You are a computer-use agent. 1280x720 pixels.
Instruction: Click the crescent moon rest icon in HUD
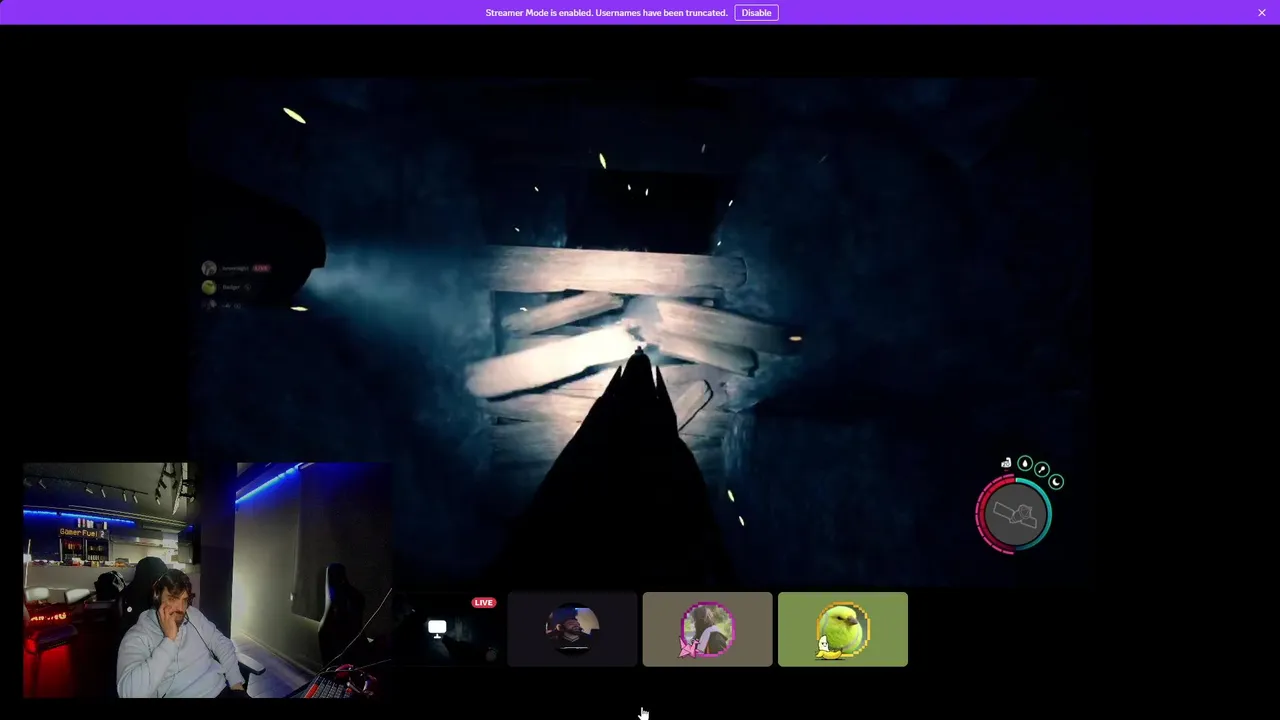(x=1056, y=482)
